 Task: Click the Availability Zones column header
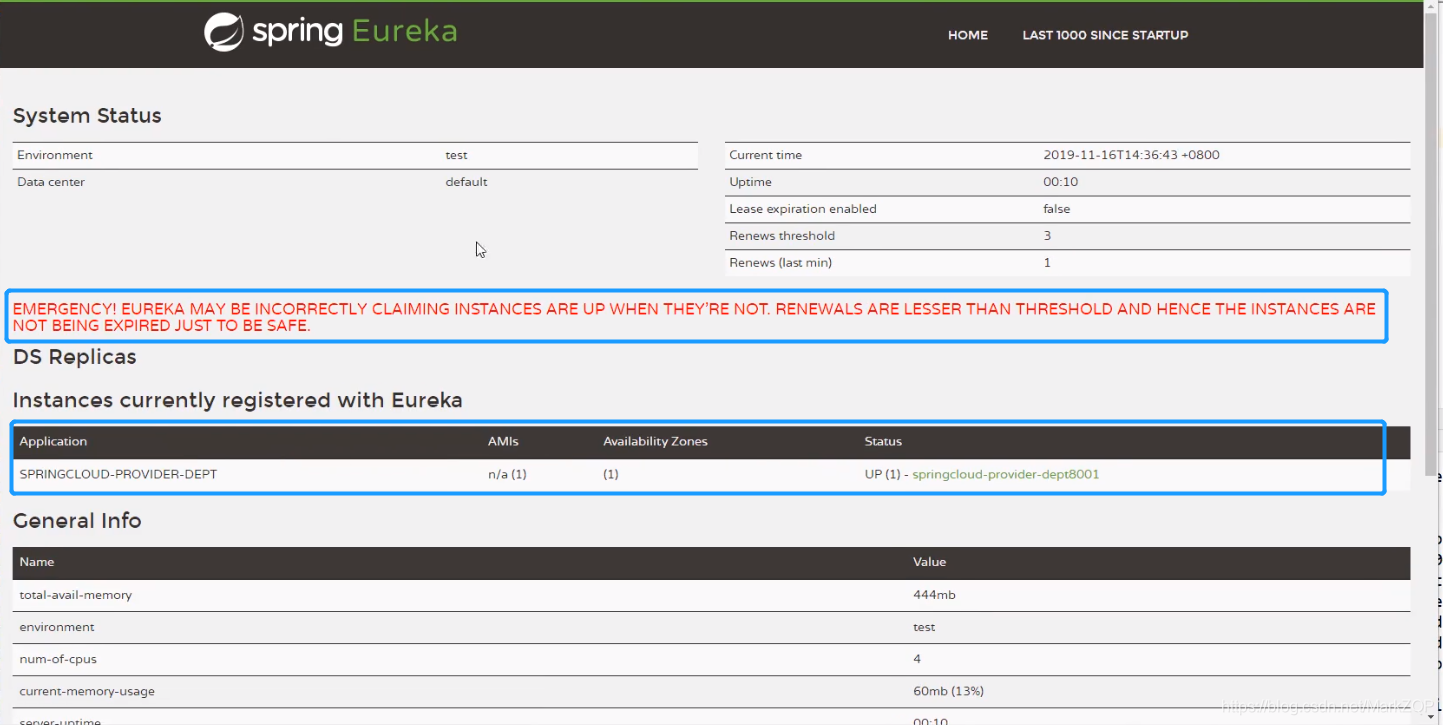point(655,441)
